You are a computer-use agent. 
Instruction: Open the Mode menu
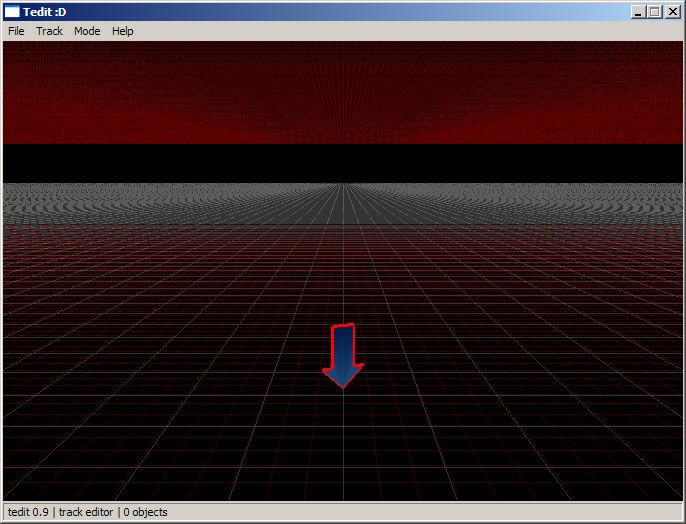click(87, 31)
